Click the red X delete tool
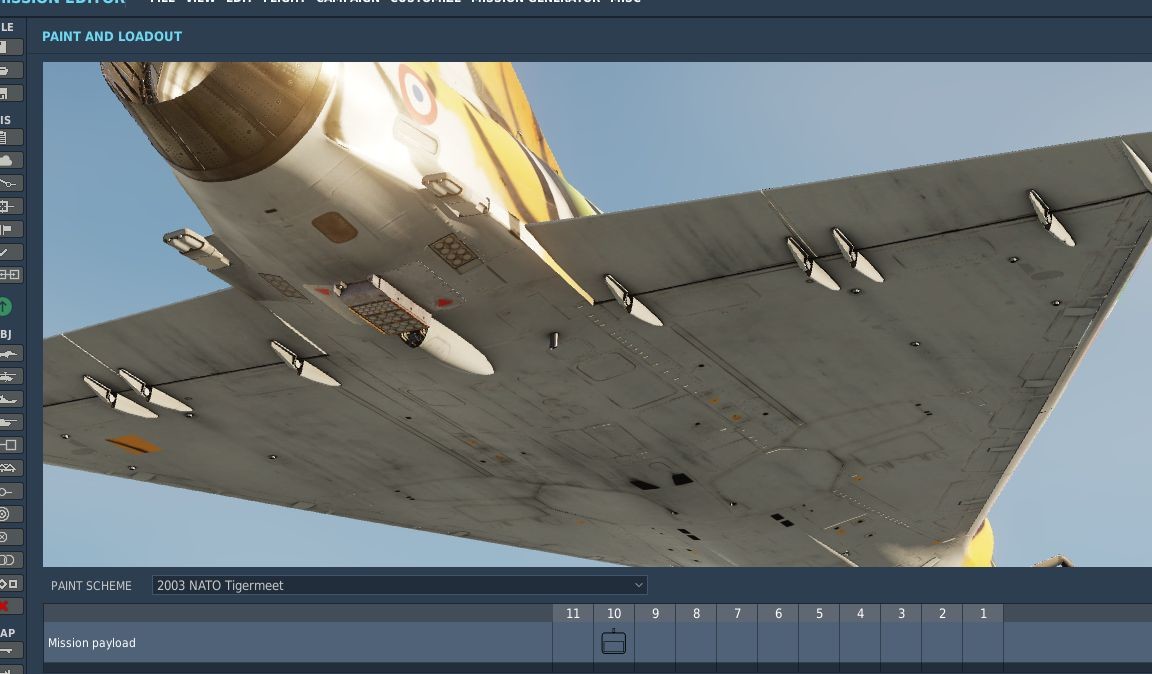 [x=9, y=606]
